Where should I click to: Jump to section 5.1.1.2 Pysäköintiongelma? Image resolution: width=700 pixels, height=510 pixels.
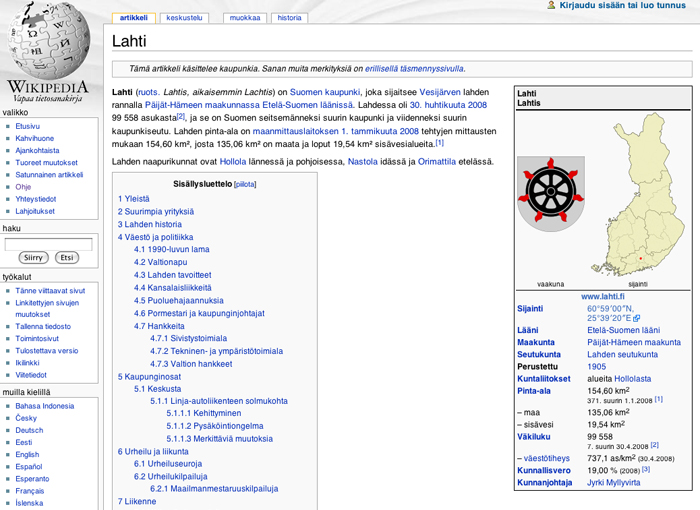pyautogui.click(x=215, y=426)
